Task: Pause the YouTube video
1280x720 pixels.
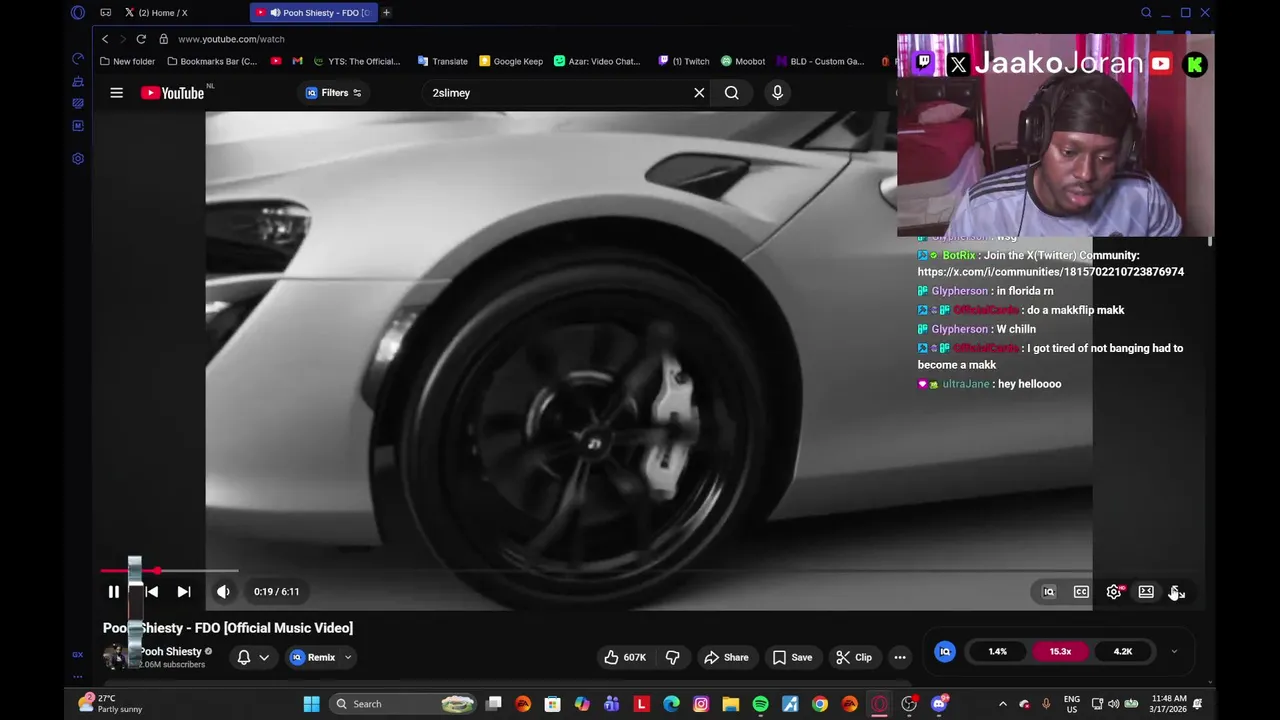Action: (114, 592)
